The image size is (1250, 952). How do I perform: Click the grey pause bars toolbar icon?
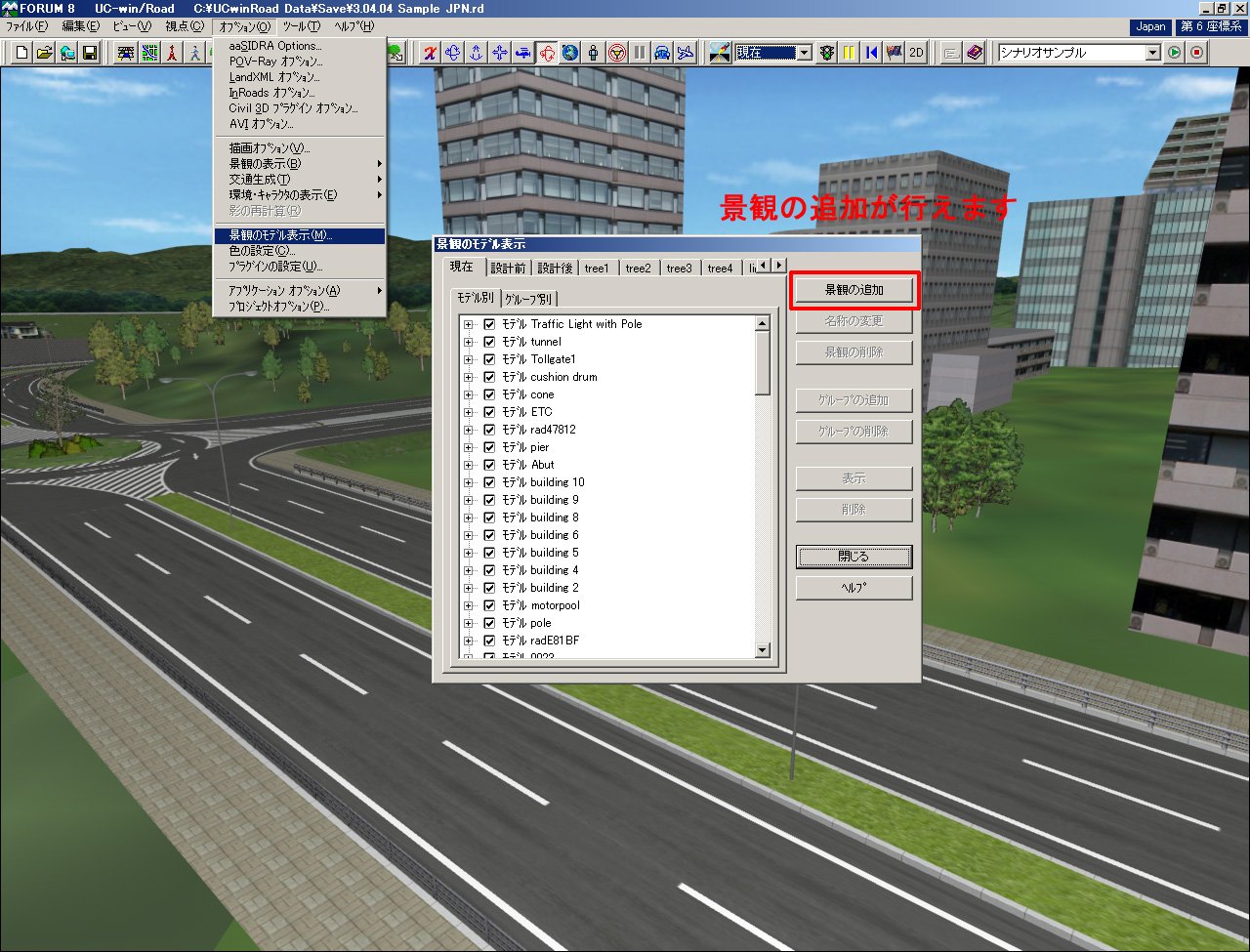coord(640,53)
